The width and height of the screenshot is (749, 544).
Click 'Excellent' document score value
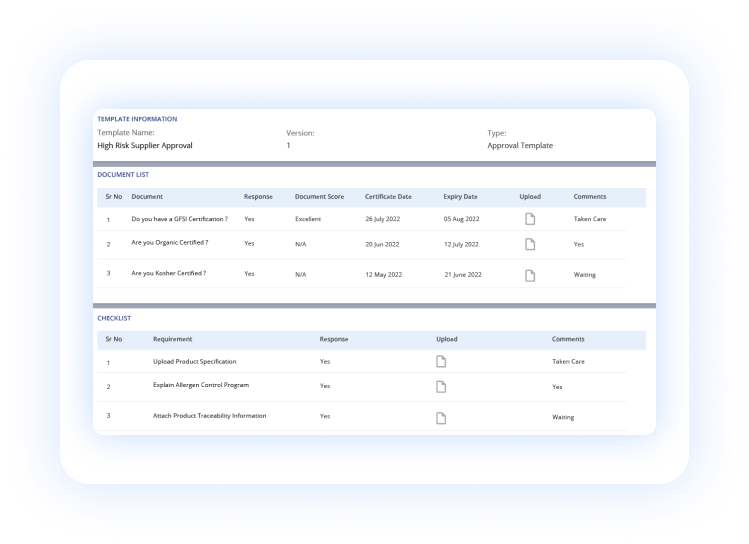pos(308,219)
